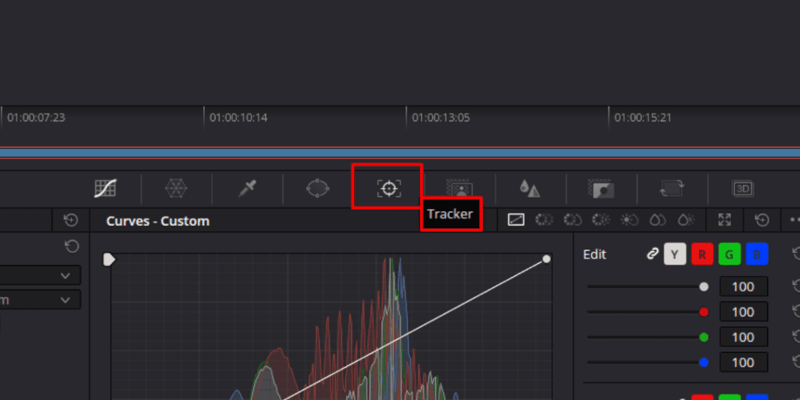
Task: Open the Tracker palette
Action: coord(389,188)
